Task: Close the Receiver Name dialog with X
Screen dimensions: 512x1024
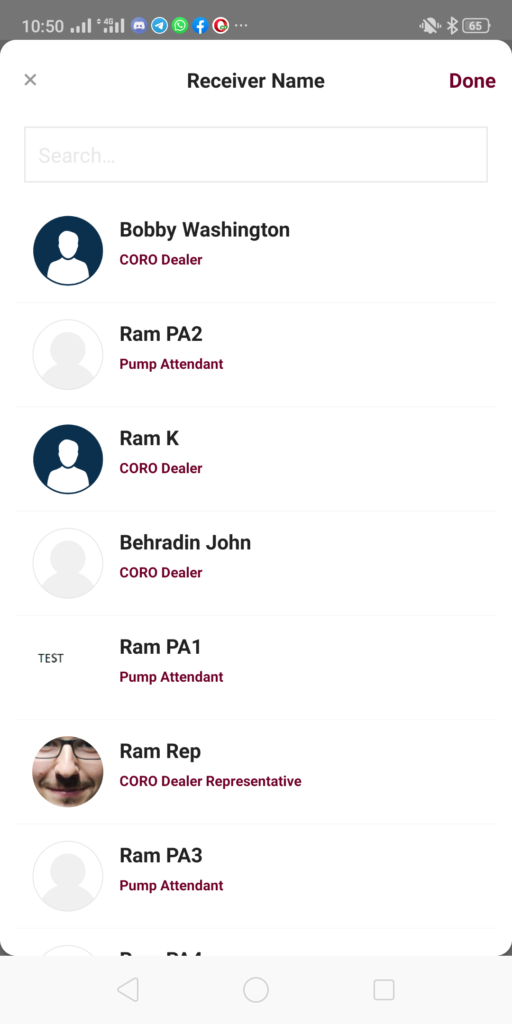Action: click(x=30, y=80)
